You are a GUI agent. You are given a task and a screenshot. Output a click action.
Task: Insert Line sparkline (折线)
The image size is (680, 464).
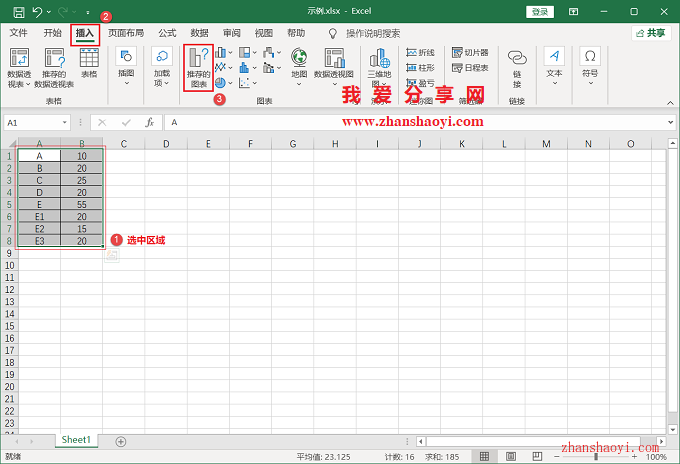point(420,52)
